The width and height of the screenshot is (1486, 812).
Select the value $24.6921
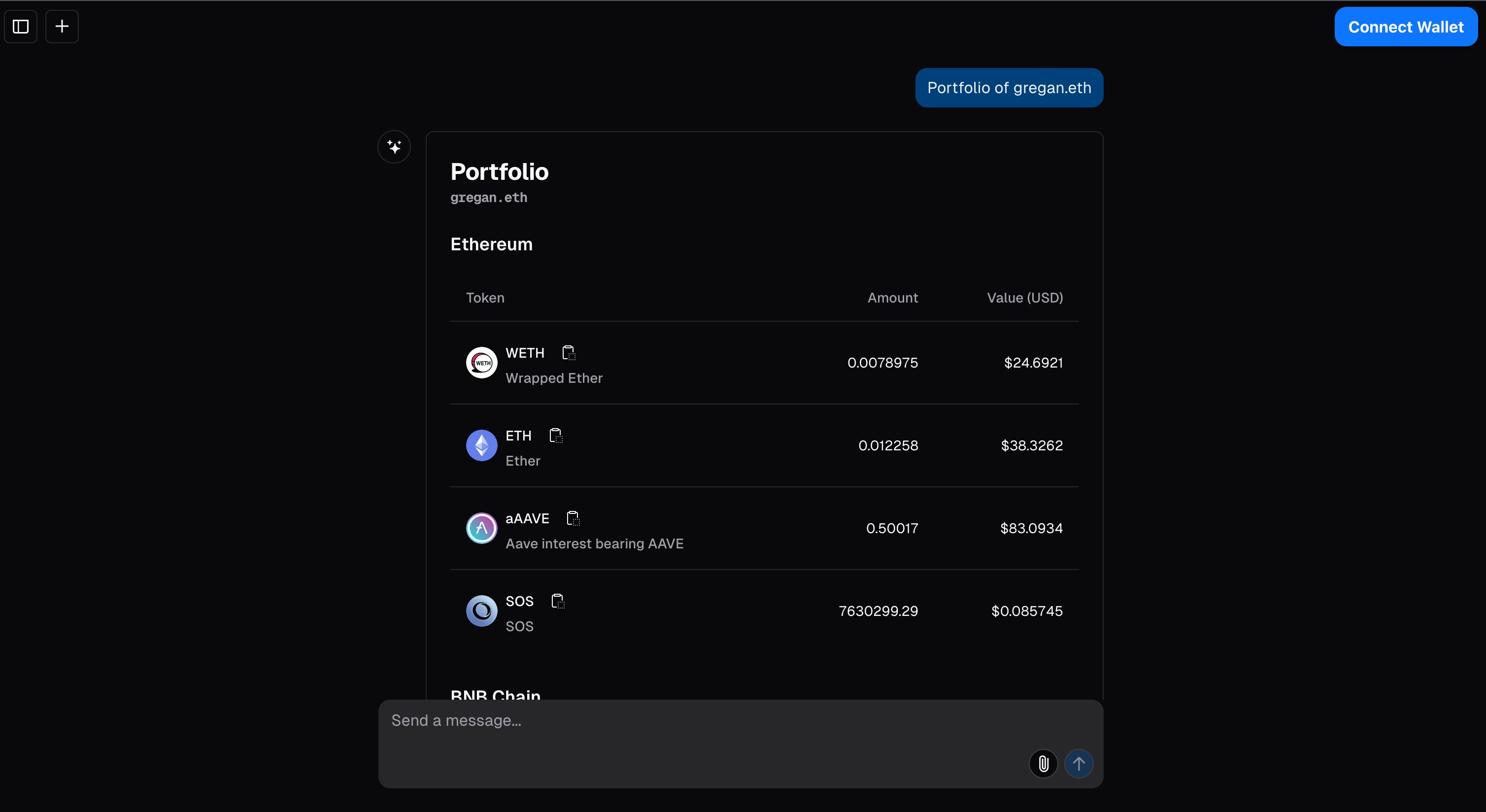(1033, 363)
